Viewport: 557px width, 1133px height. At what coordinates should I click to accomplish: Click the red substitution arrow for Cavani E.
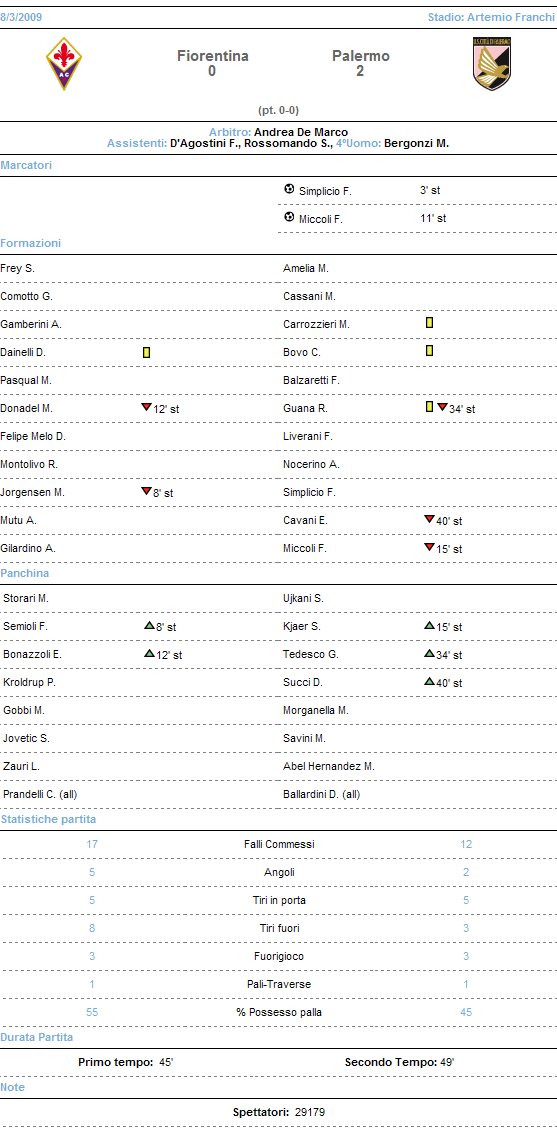point(429,520)
